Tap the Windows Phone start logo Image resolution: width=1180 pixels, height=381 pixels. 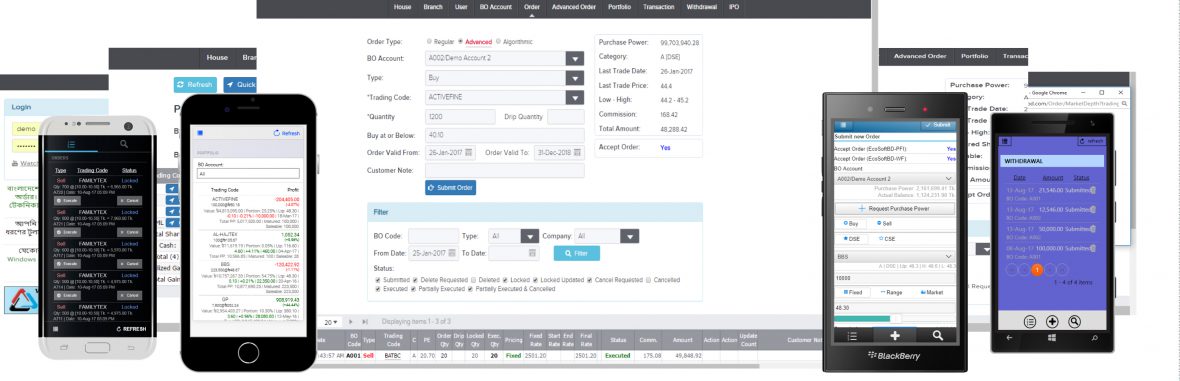pyautogui.click(x=1051, y=338)
